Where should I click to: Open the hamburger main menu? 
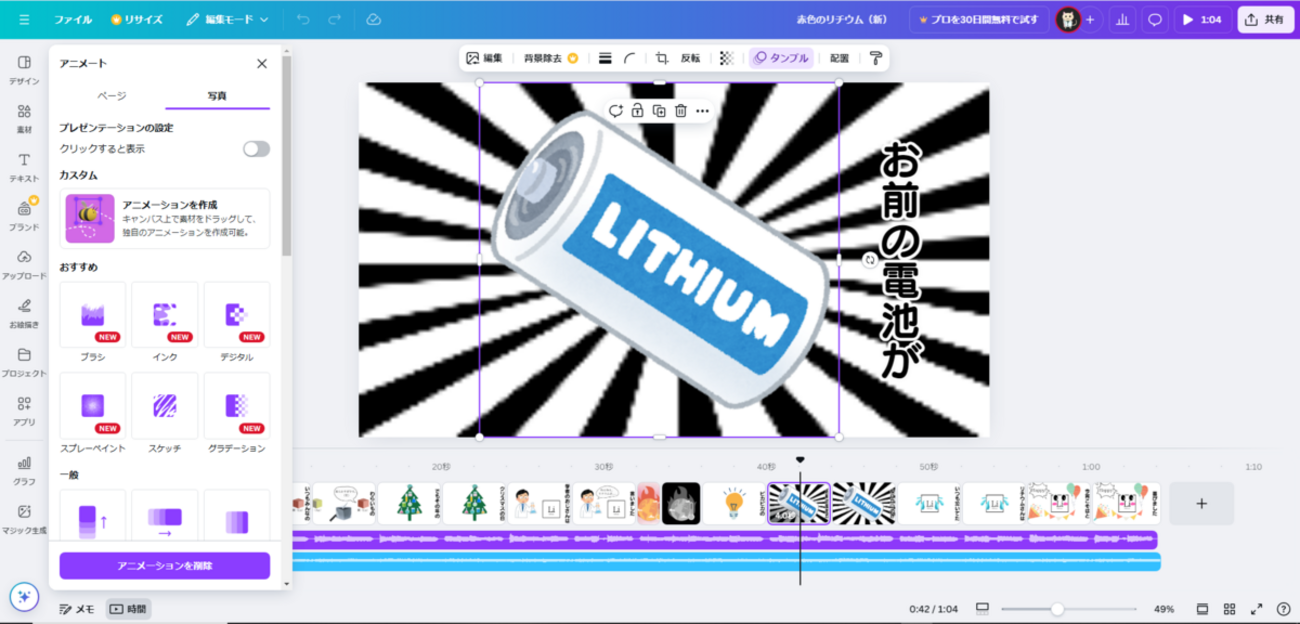pyautogui.click(x=24, y=19)
